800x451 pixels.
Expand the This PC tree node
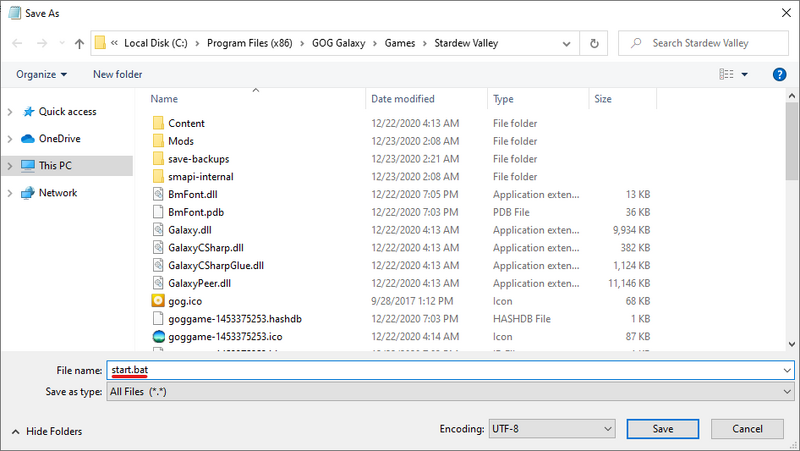click(x=10, y=166)
